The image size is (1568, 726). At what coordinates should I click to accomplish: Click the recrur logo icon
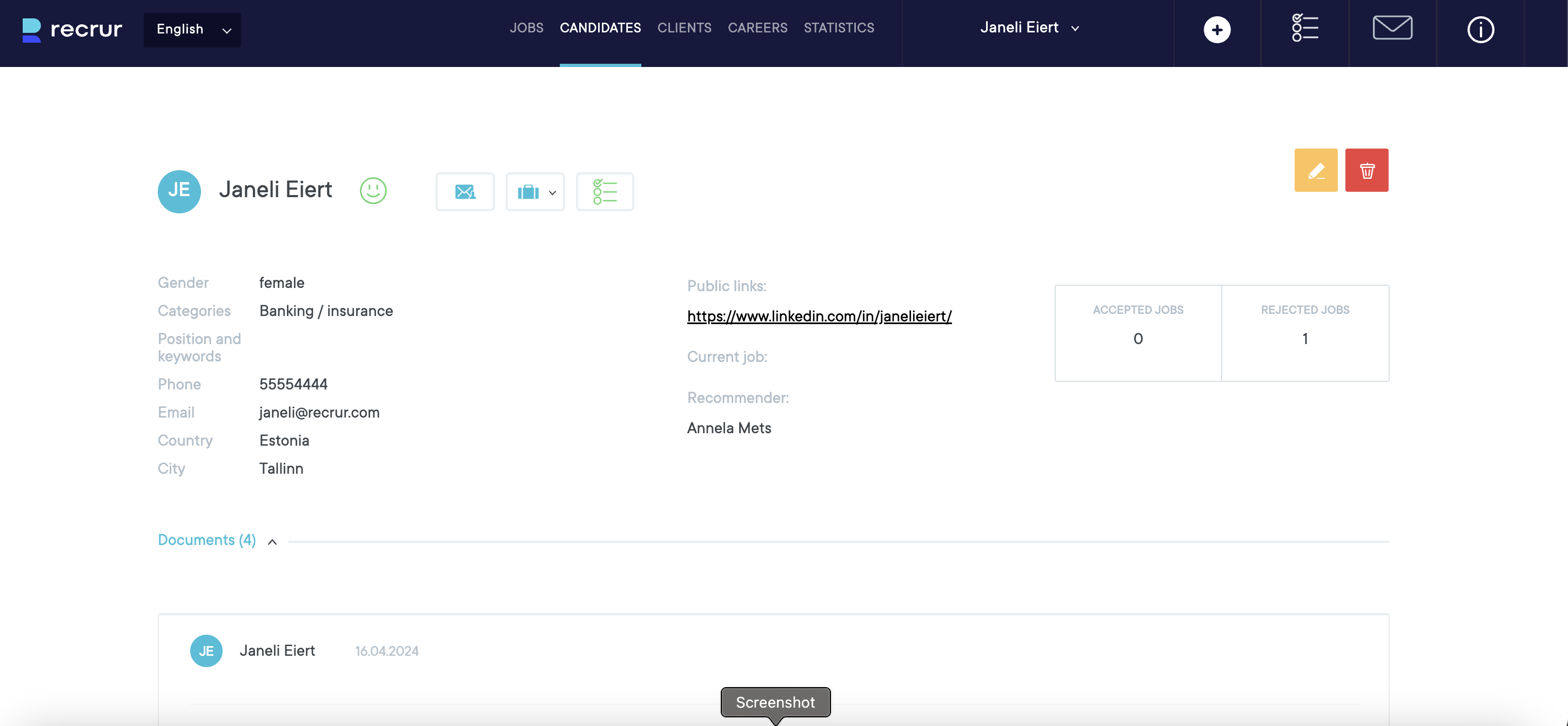[x=32, y=30]
